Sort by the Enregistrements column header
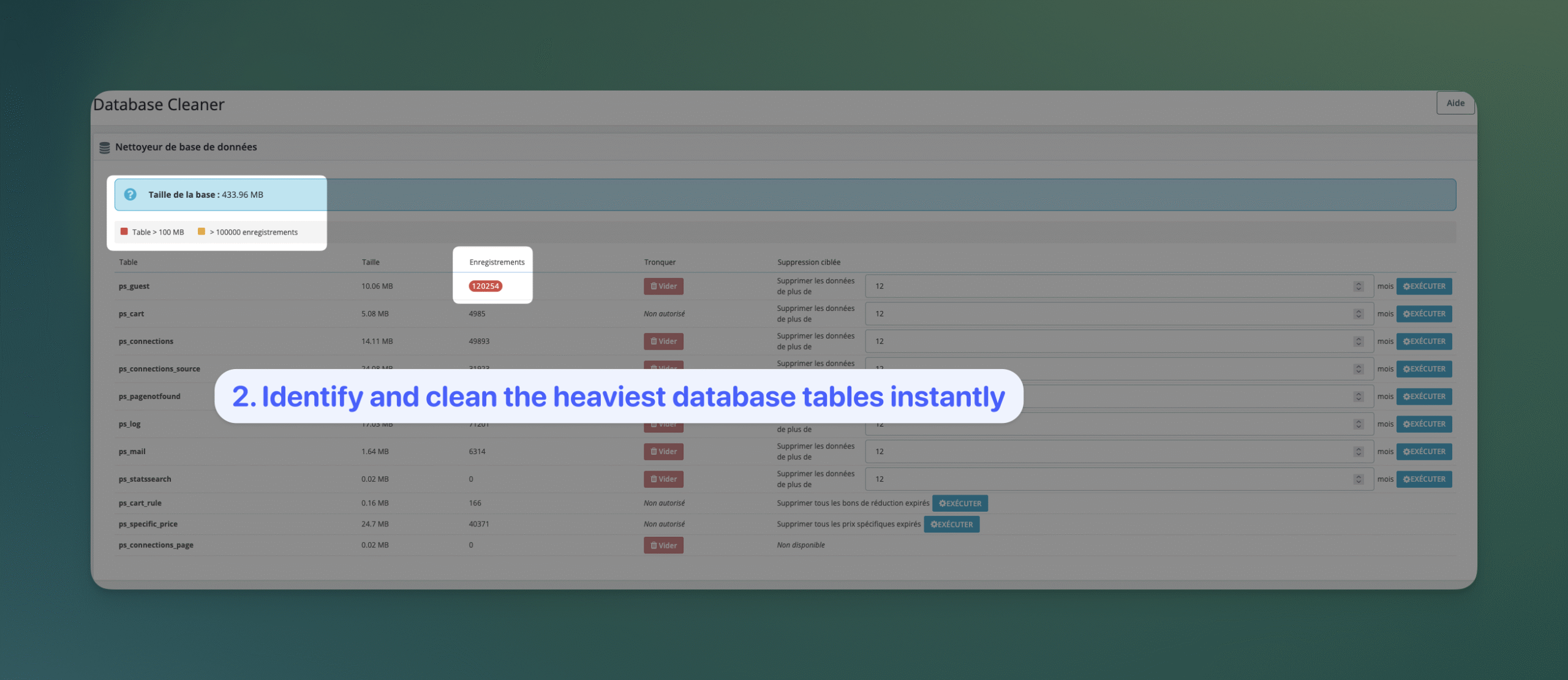This screenshot has width=1568, height=680. tap(497, 262)
